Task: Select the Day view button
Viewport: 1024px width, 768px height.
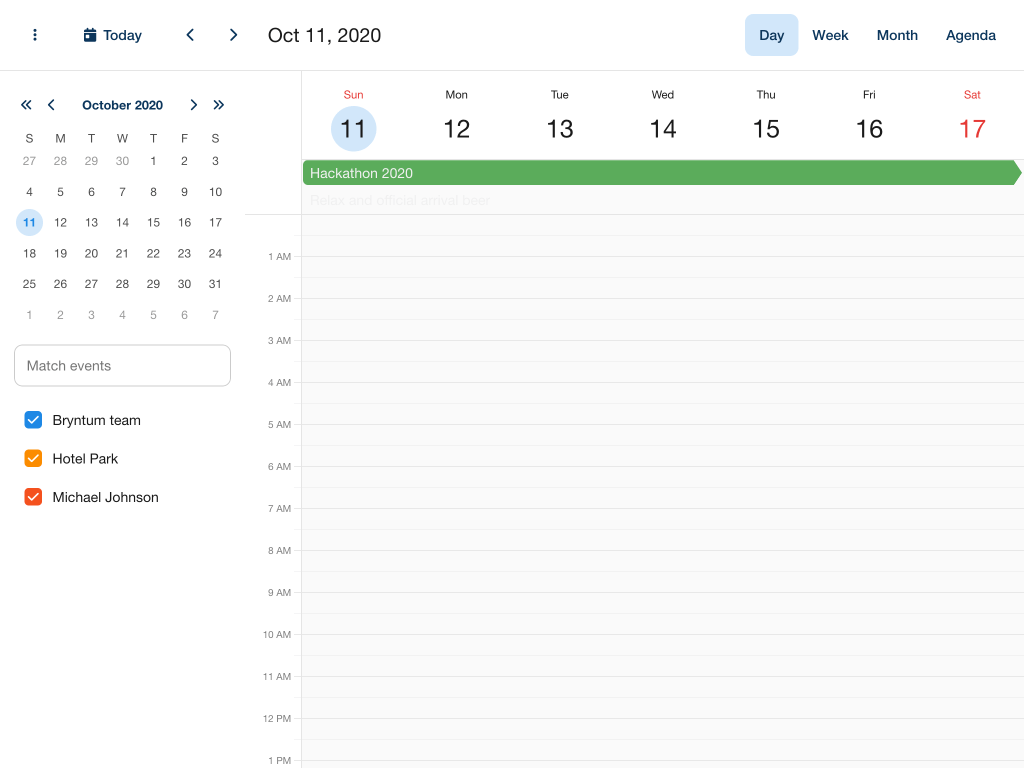Action: [x=771, y=35]
